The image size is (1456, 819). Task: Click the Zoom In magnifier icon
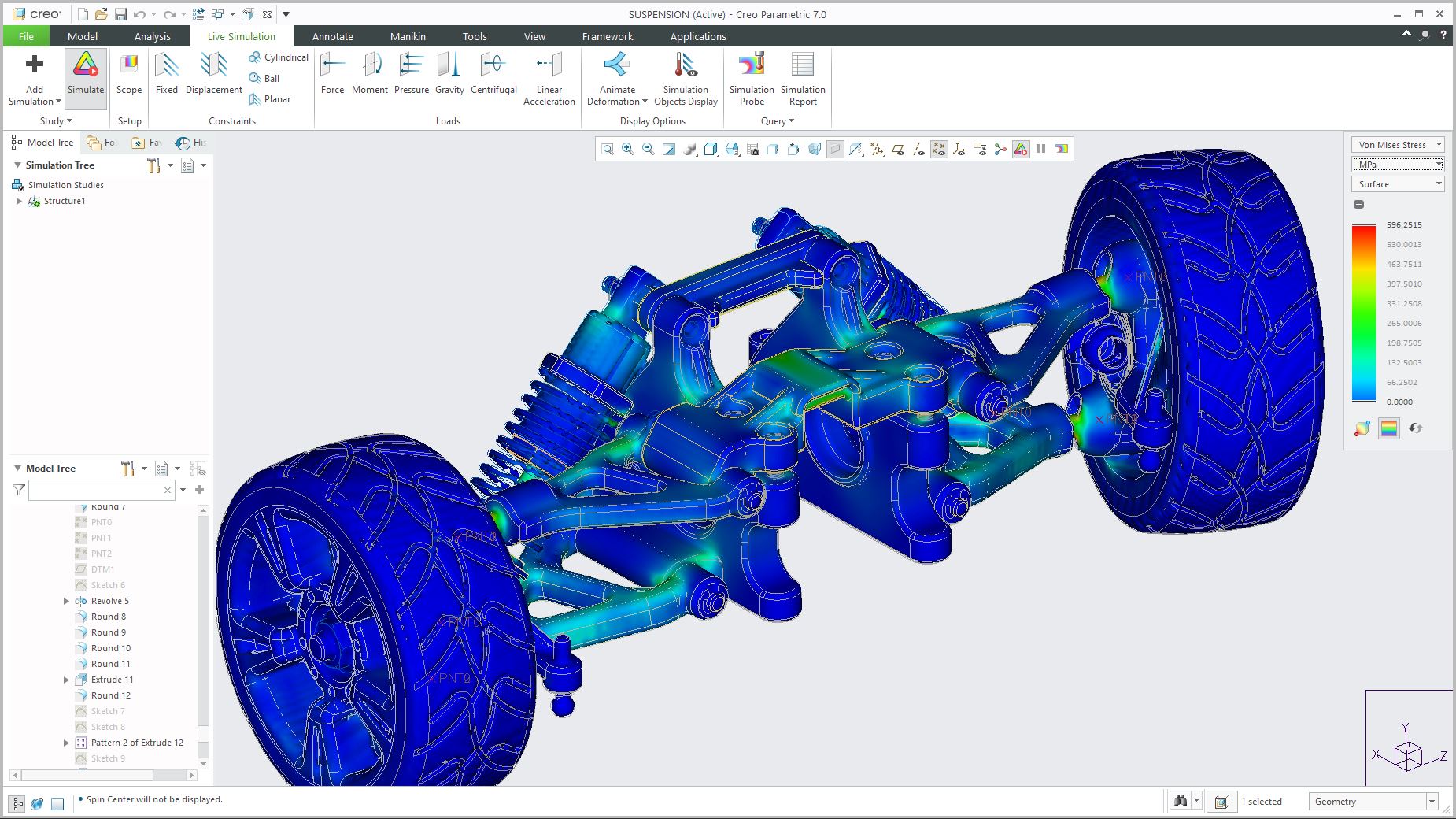[628, 149]
